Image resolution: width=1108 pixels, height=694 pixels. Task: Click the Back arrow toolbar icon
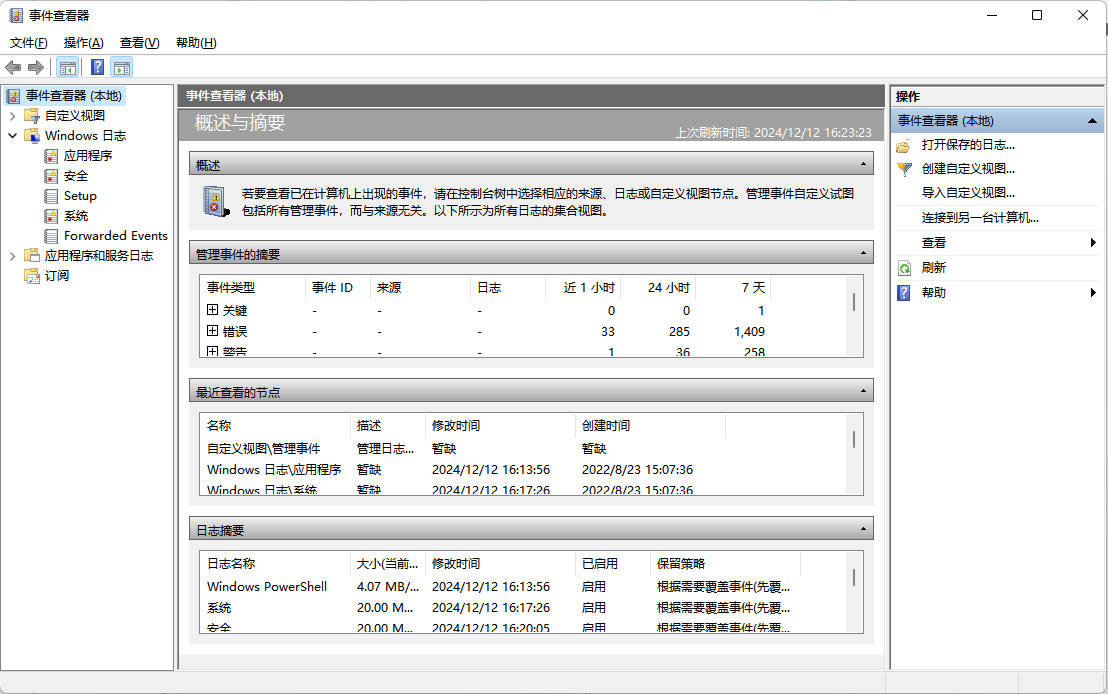point(13,68)
